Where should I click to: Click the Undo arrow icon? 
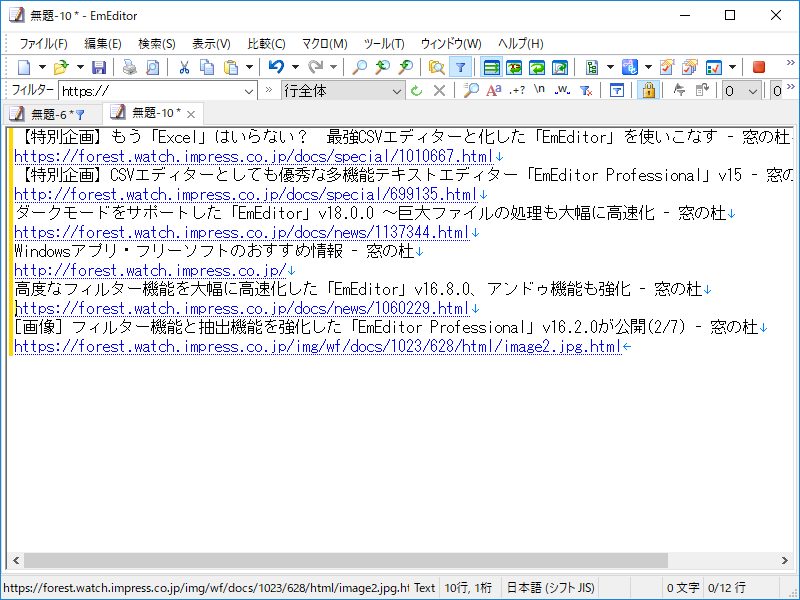[276, 67]
